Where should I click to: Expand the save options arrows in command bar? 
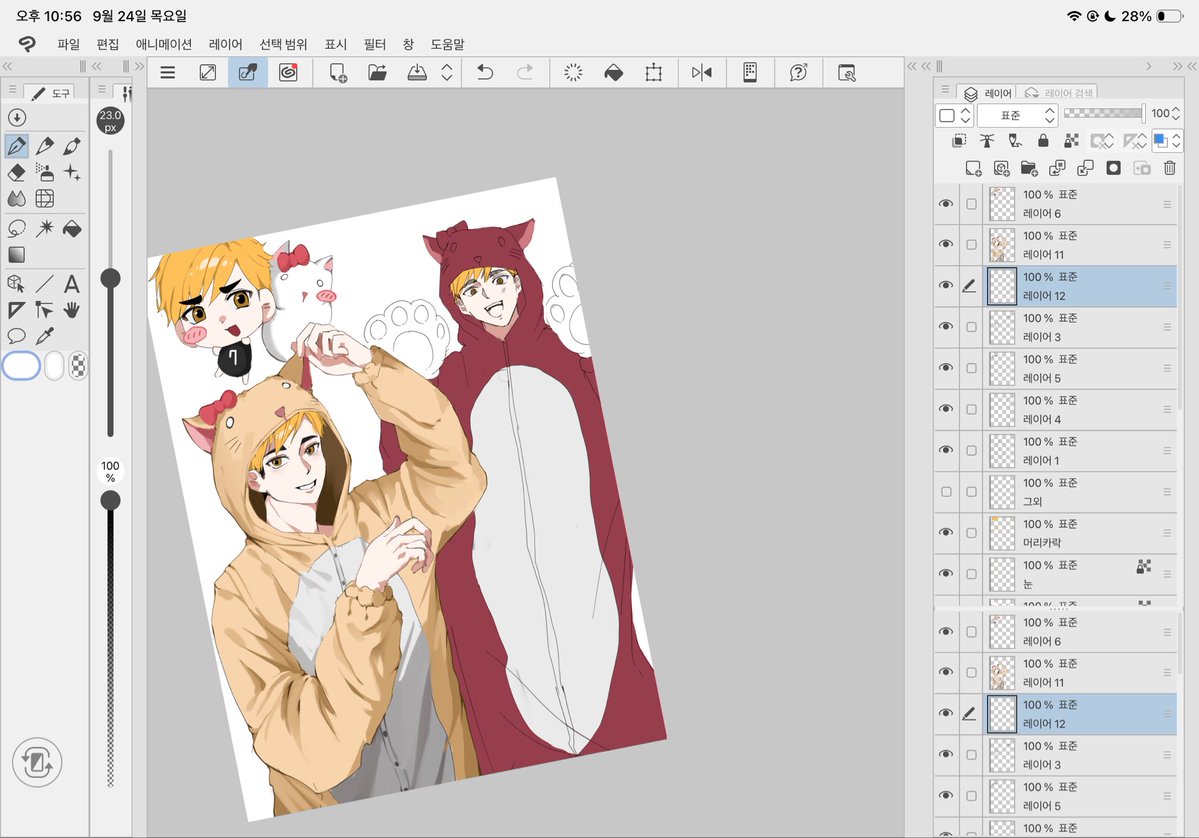coord(447,73)
